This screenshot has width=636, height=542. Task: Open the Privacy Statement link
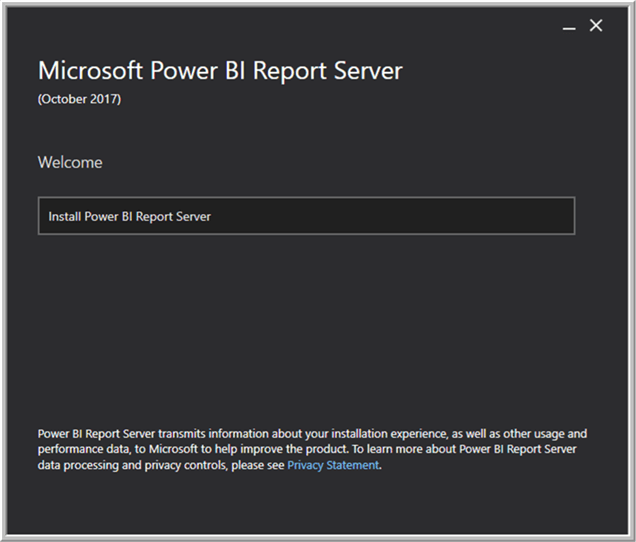[333, 465]
